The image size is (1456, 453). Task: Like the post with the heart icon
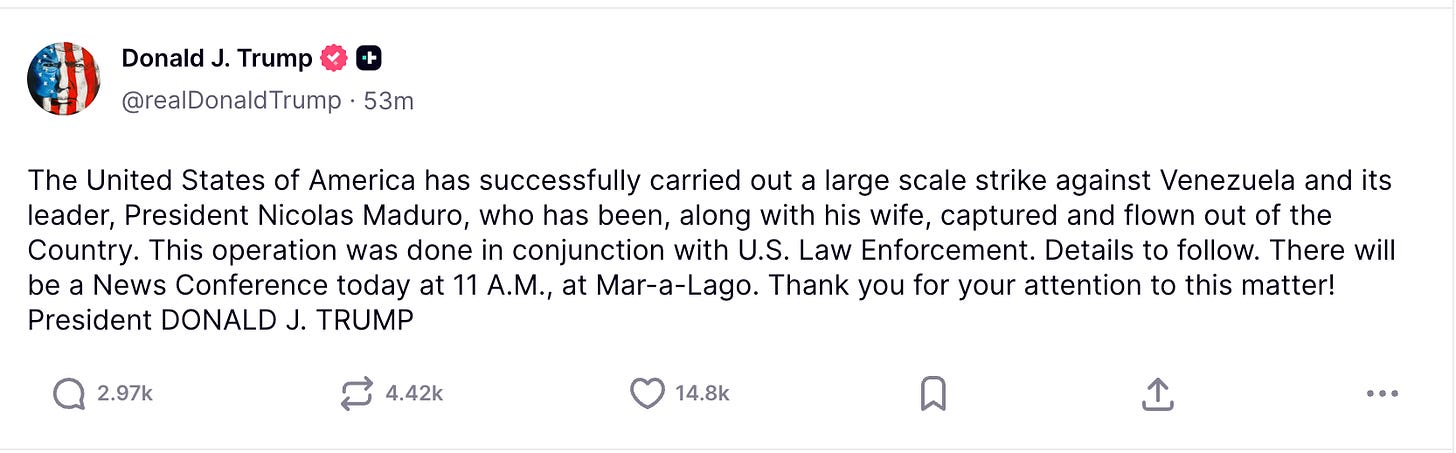[647, 394]
